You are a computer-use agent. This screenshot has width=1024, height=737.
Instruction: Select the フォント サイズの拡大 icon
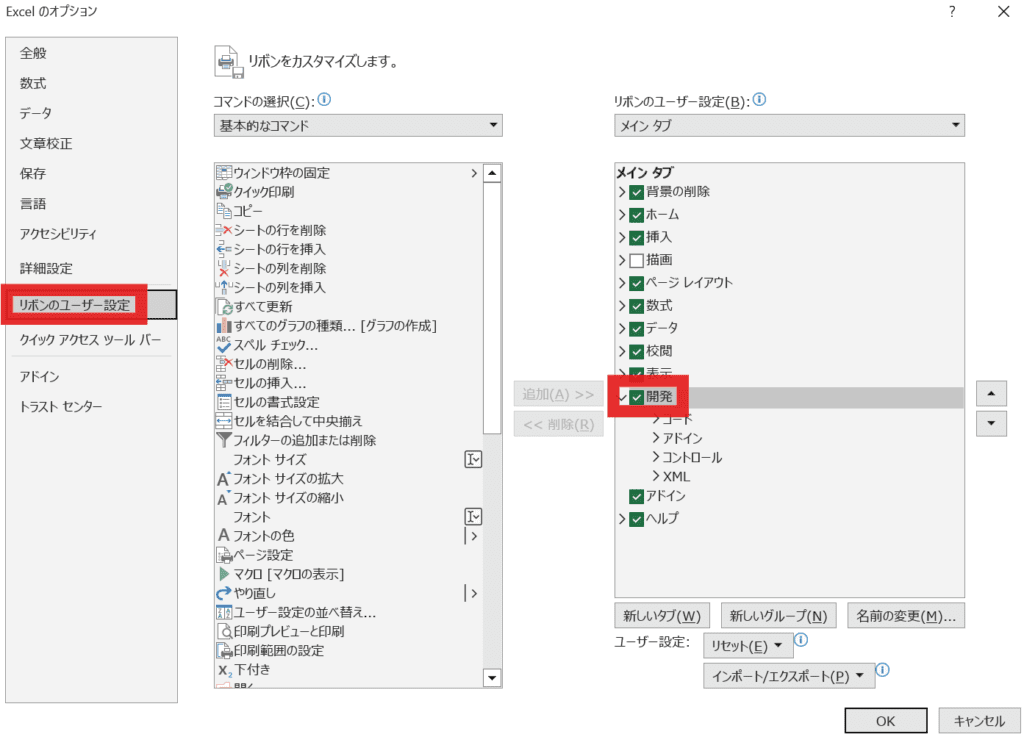click(224, 478)
